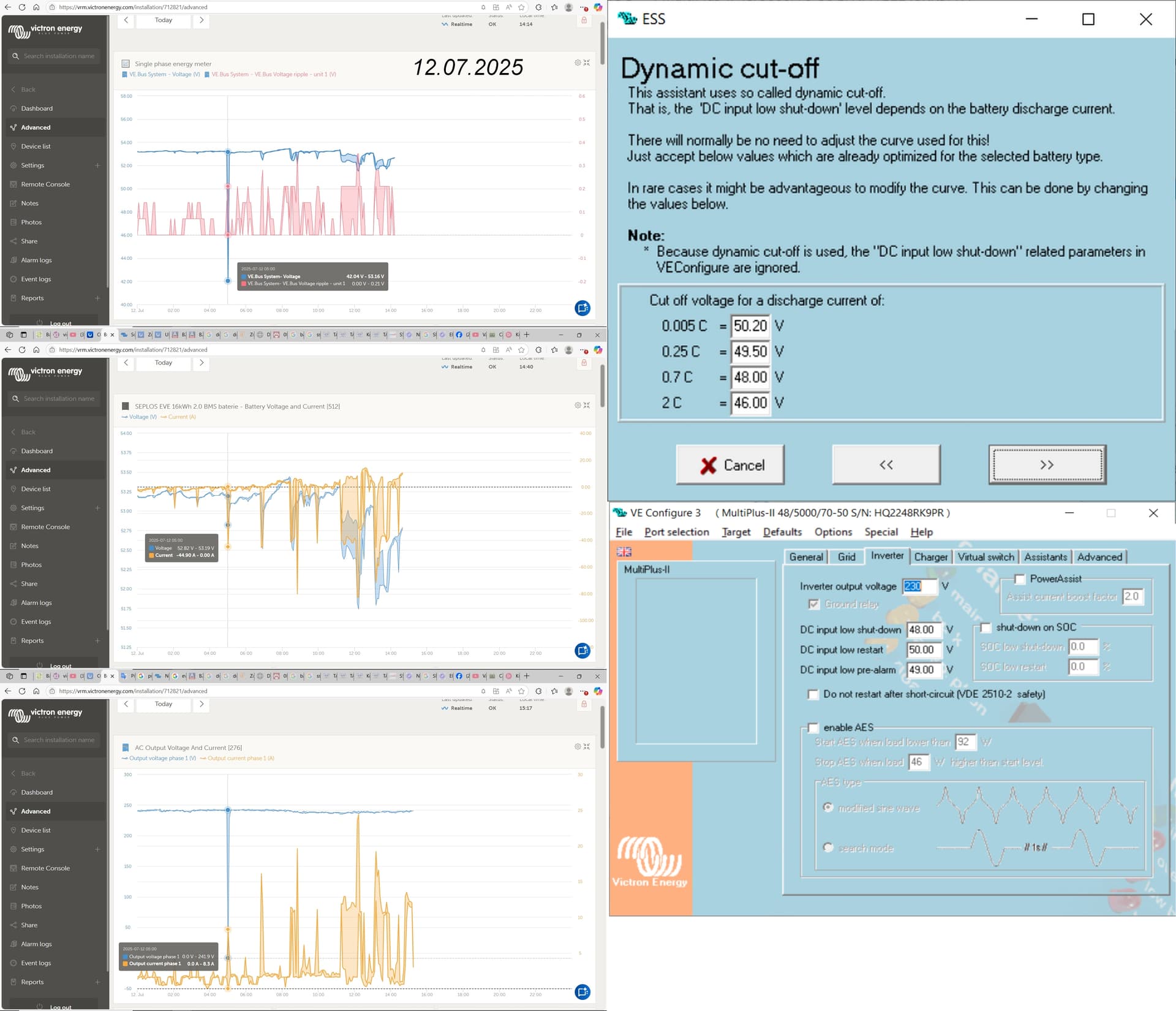Select the modified sine wave radio button
Screen dimensions: 1176x1011
pos(828,808)
